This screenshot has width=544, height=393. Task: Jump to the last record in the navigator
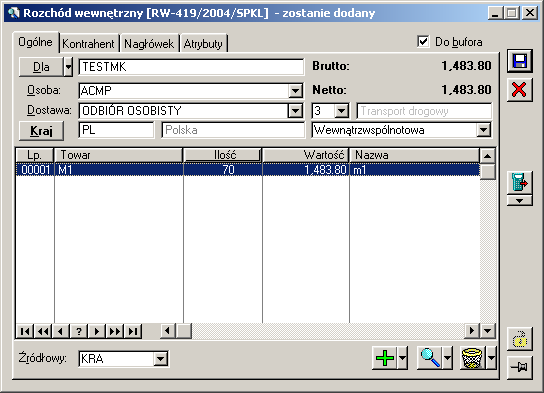[133, 331]
